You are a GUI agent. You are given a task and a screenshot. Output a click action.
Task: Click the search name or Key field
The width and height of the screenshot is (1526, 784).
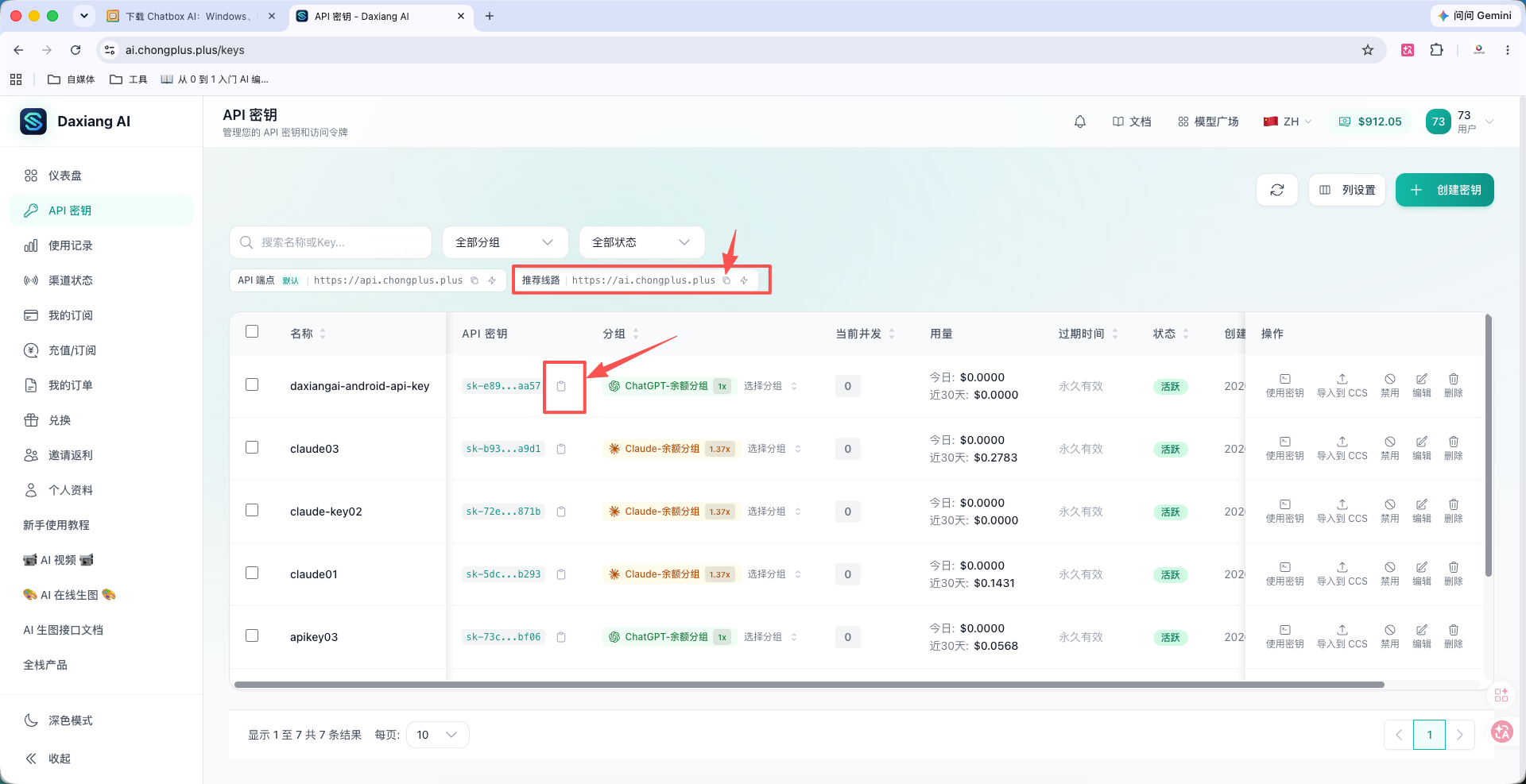331,242
